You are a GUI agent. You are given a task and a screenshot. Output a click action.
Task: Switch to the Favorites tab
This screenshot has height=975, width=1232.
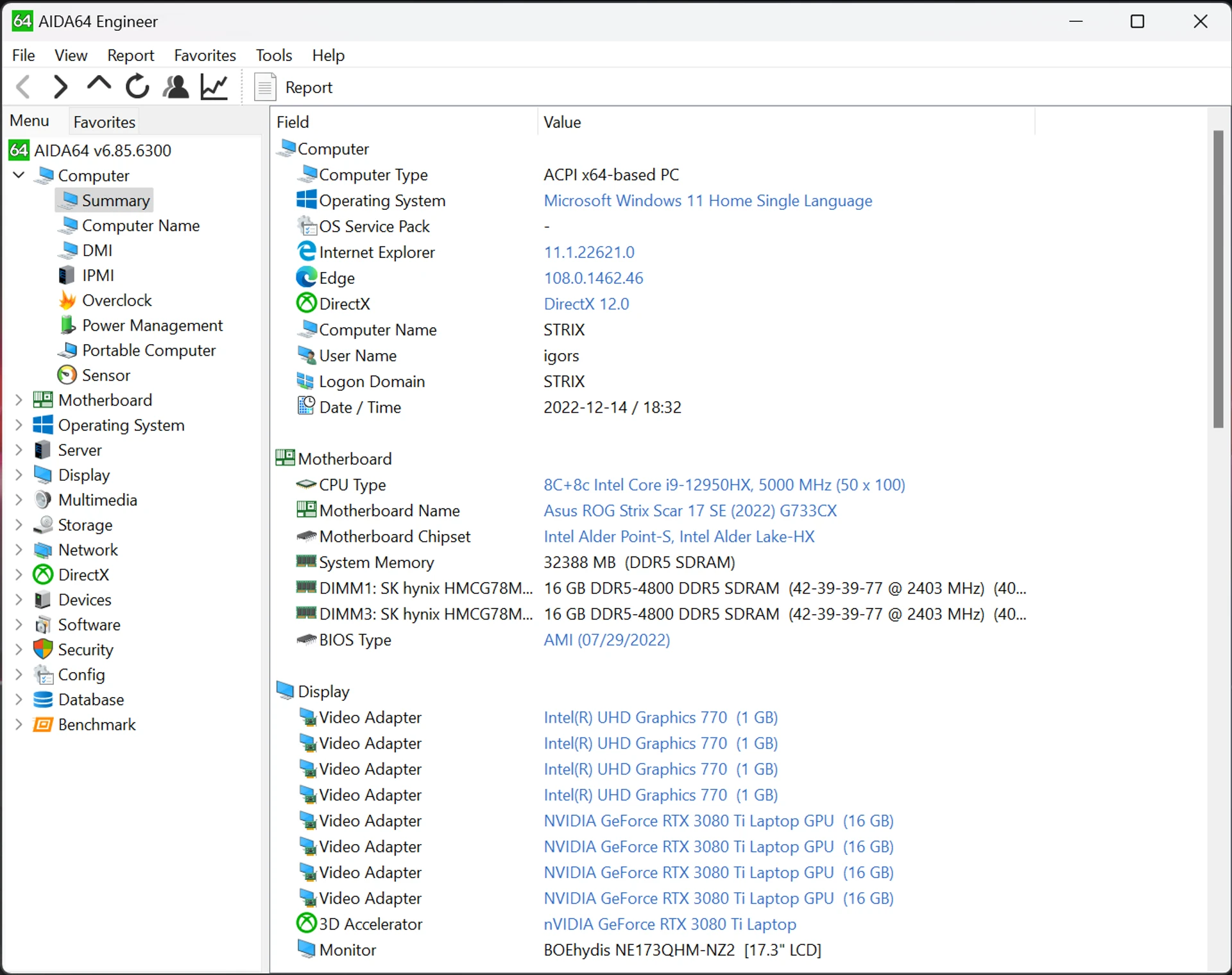coord(104,122)
